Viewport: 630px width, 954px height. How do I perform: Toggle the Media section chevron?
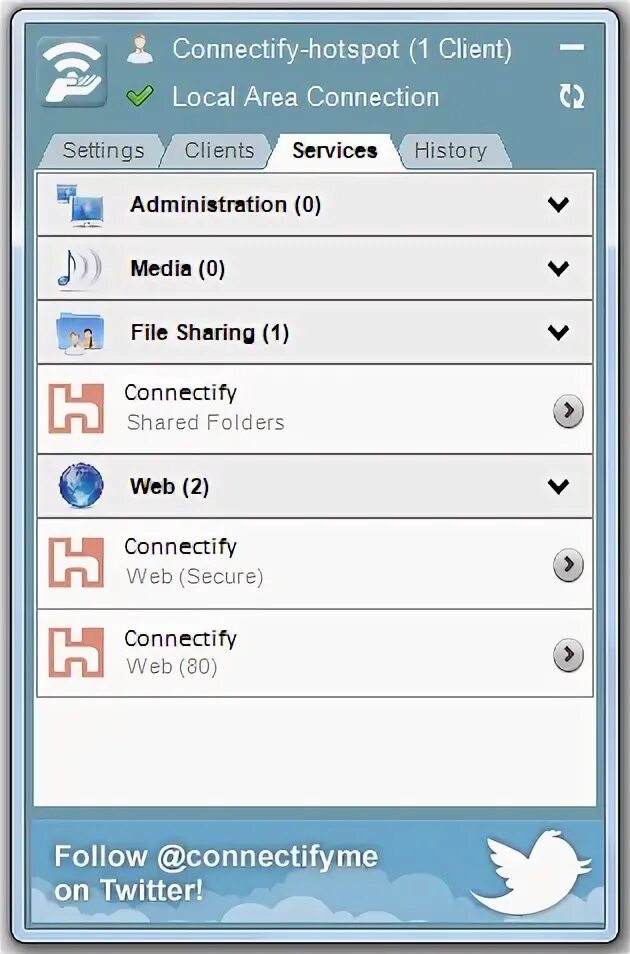(x=558, y=268)
